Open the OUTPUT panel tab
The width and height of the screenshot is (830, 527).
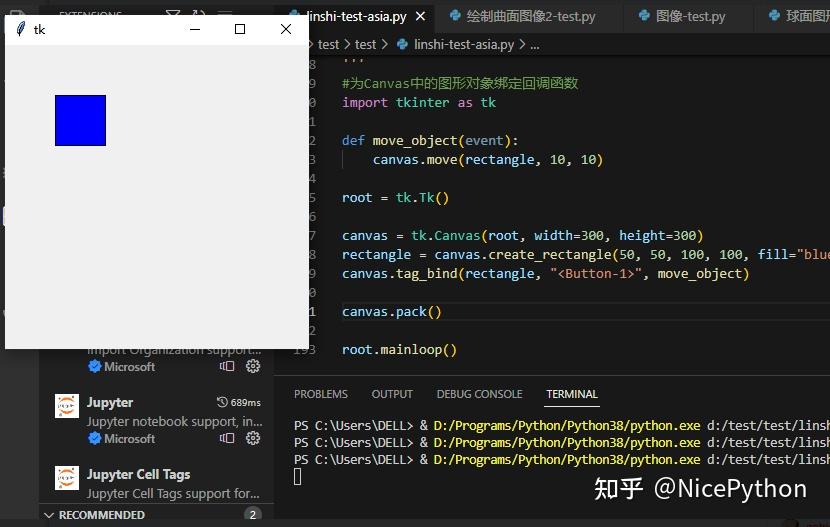coord(392,394)
